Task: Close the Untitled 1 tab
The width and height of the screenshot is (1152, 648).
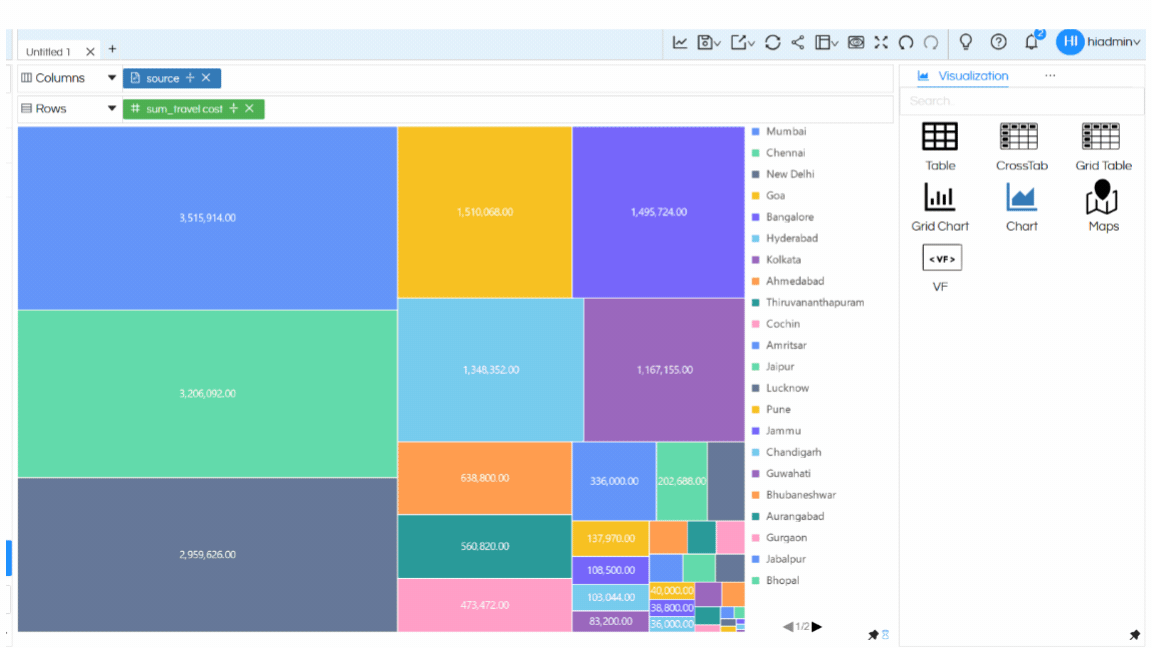Action: 90,51
